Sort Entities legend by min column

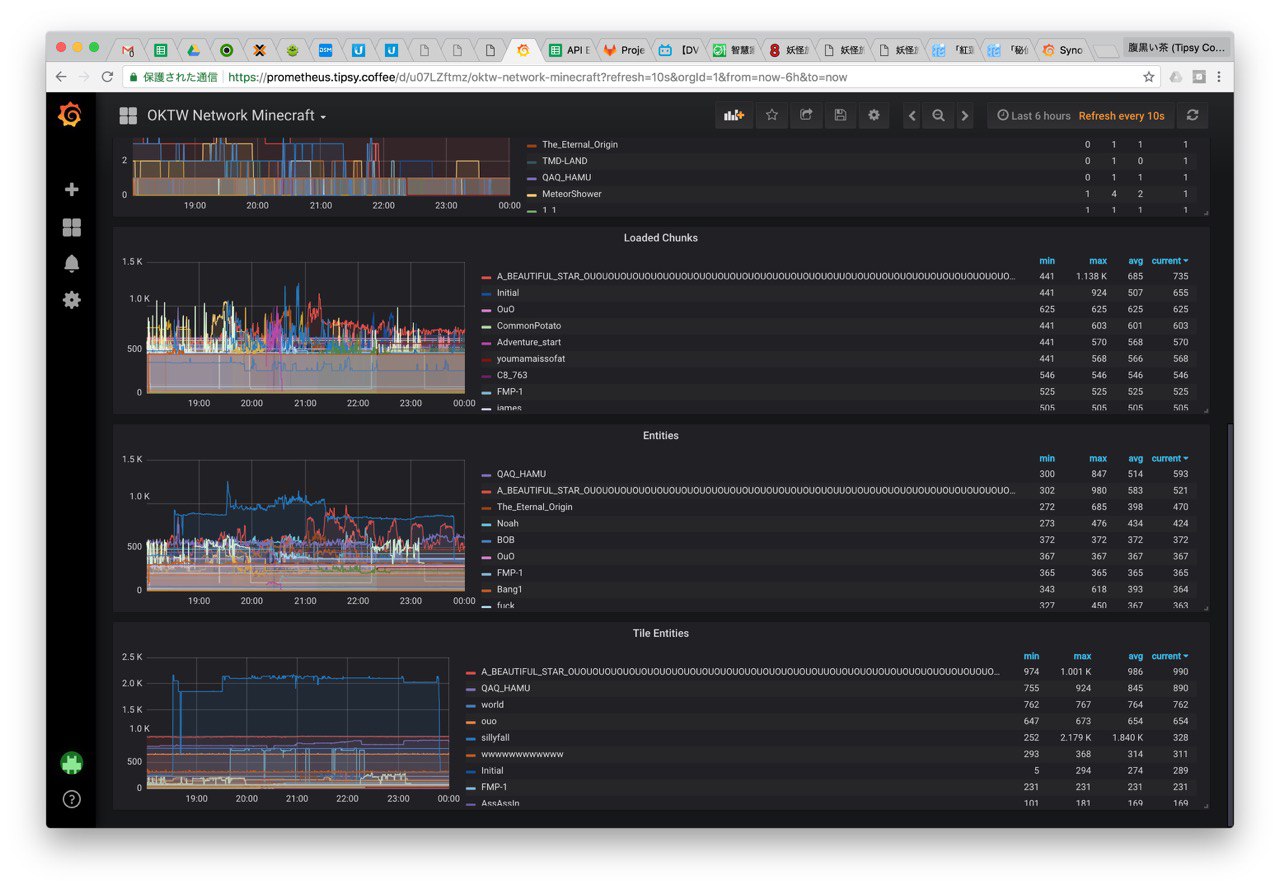(1047, 459)
